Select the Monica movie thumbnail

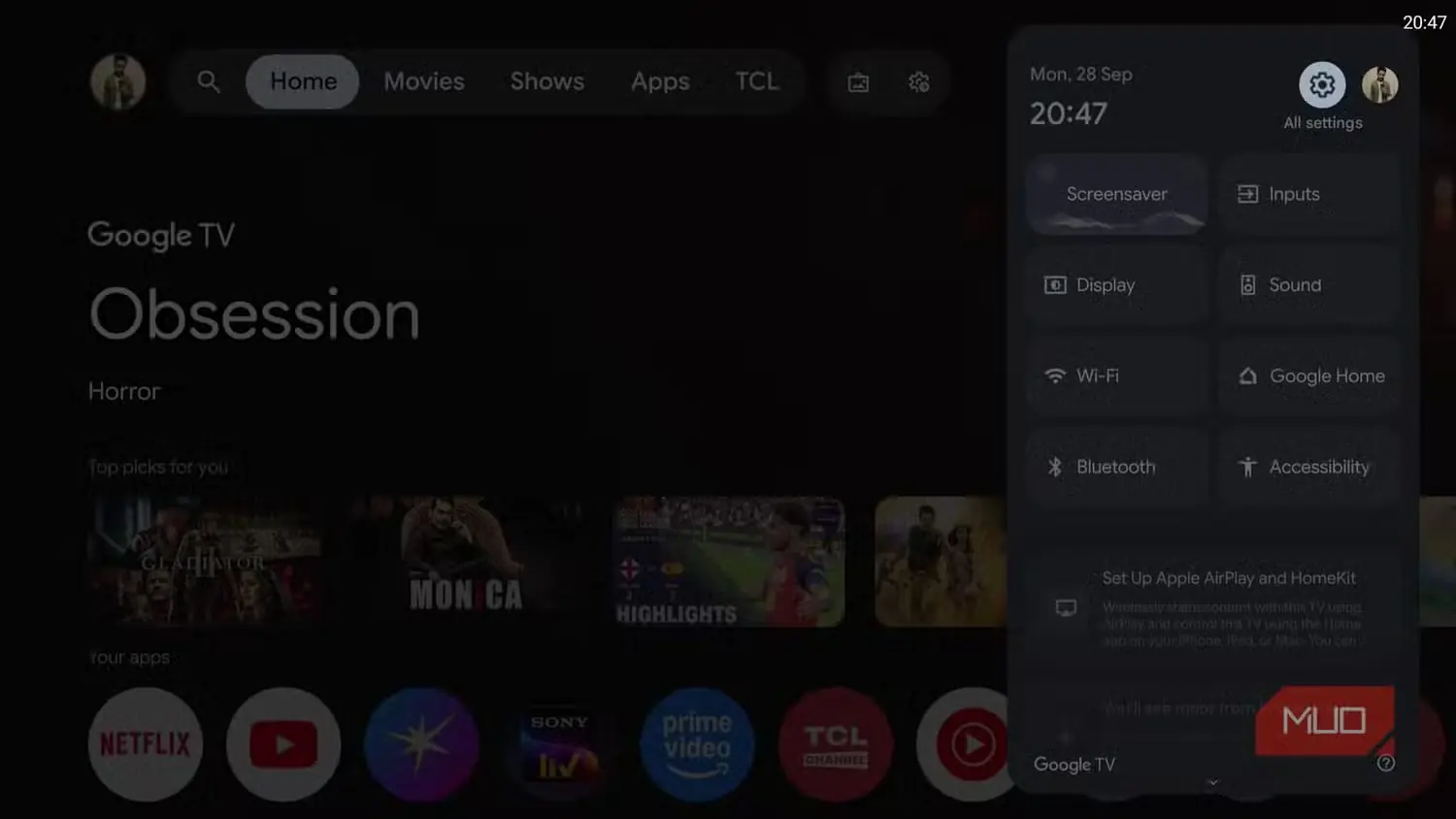pos(466,562)
